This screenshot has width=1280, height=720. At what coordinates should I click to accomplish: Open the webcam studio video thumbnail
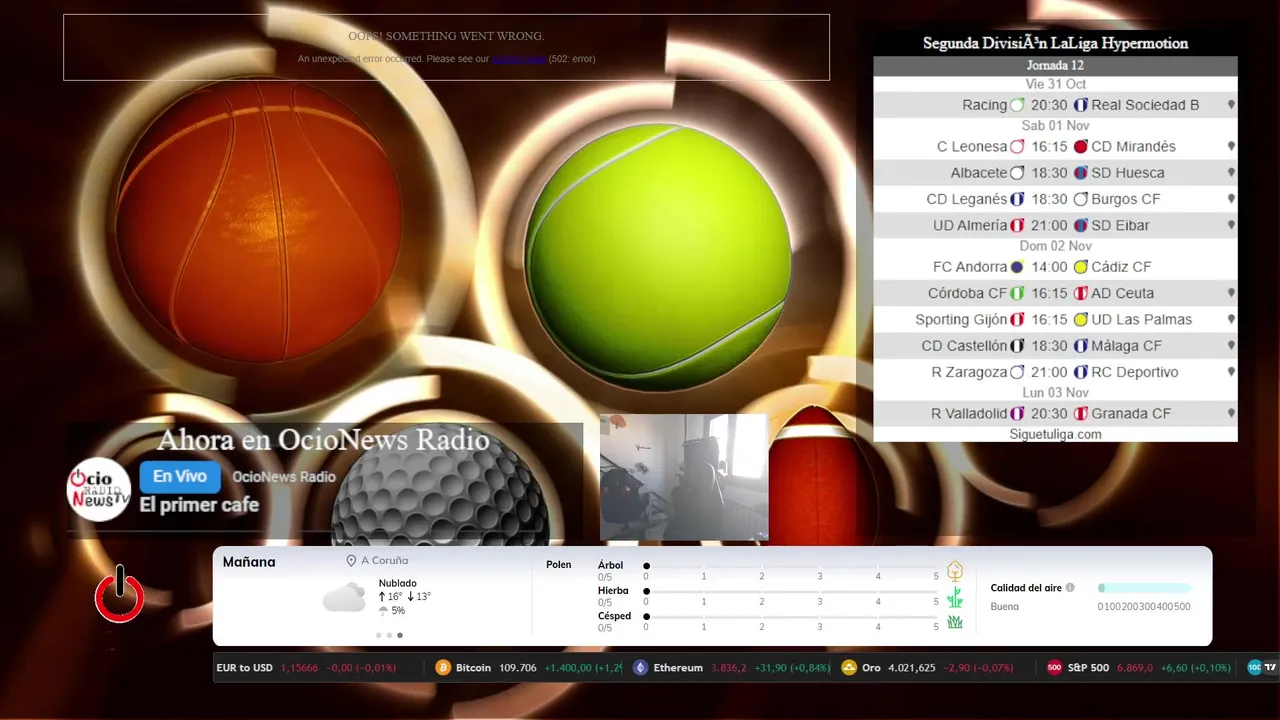point(684,477)
